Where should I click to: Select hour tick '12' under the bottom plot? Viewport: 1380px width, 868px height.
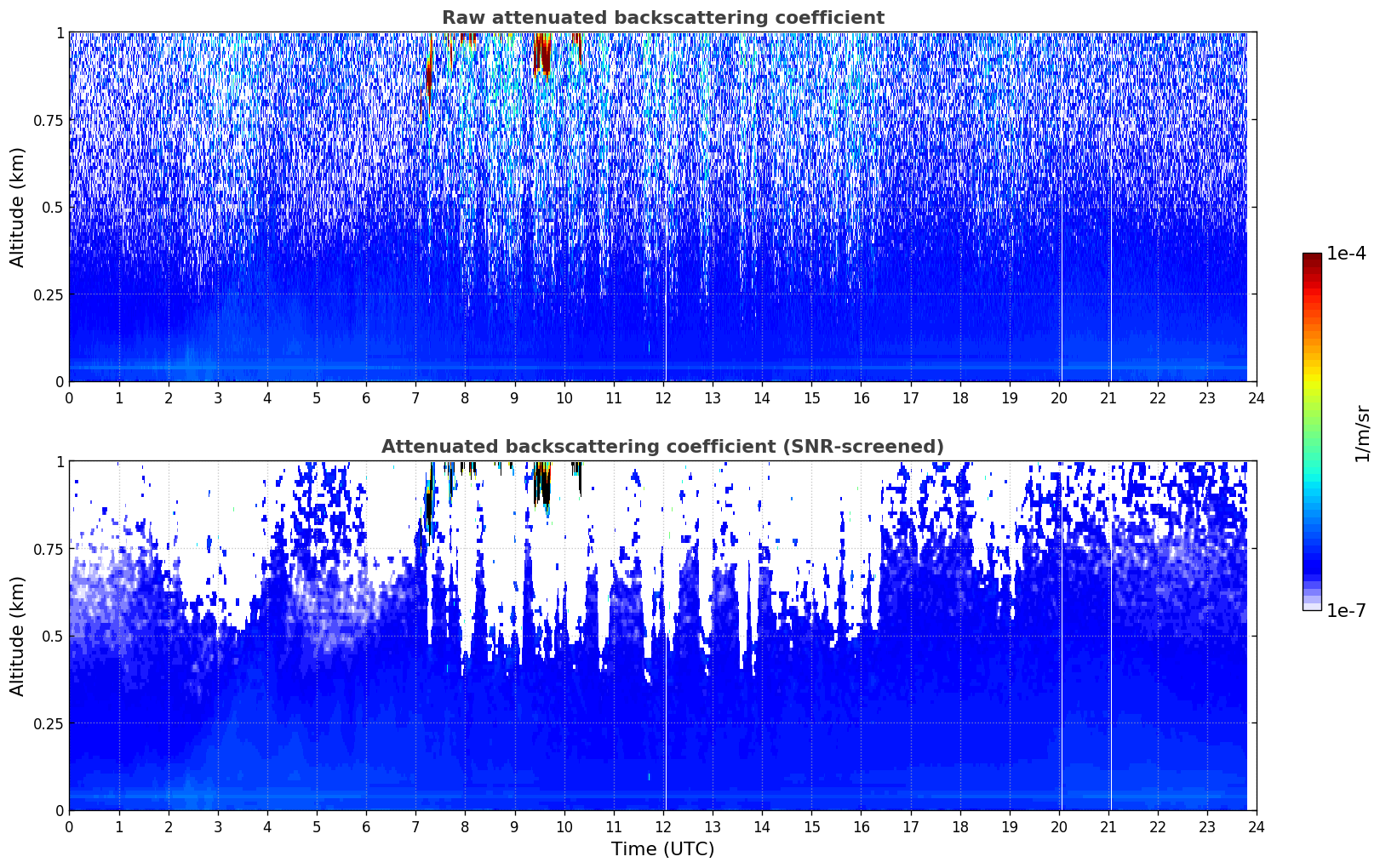click(662, 826)
